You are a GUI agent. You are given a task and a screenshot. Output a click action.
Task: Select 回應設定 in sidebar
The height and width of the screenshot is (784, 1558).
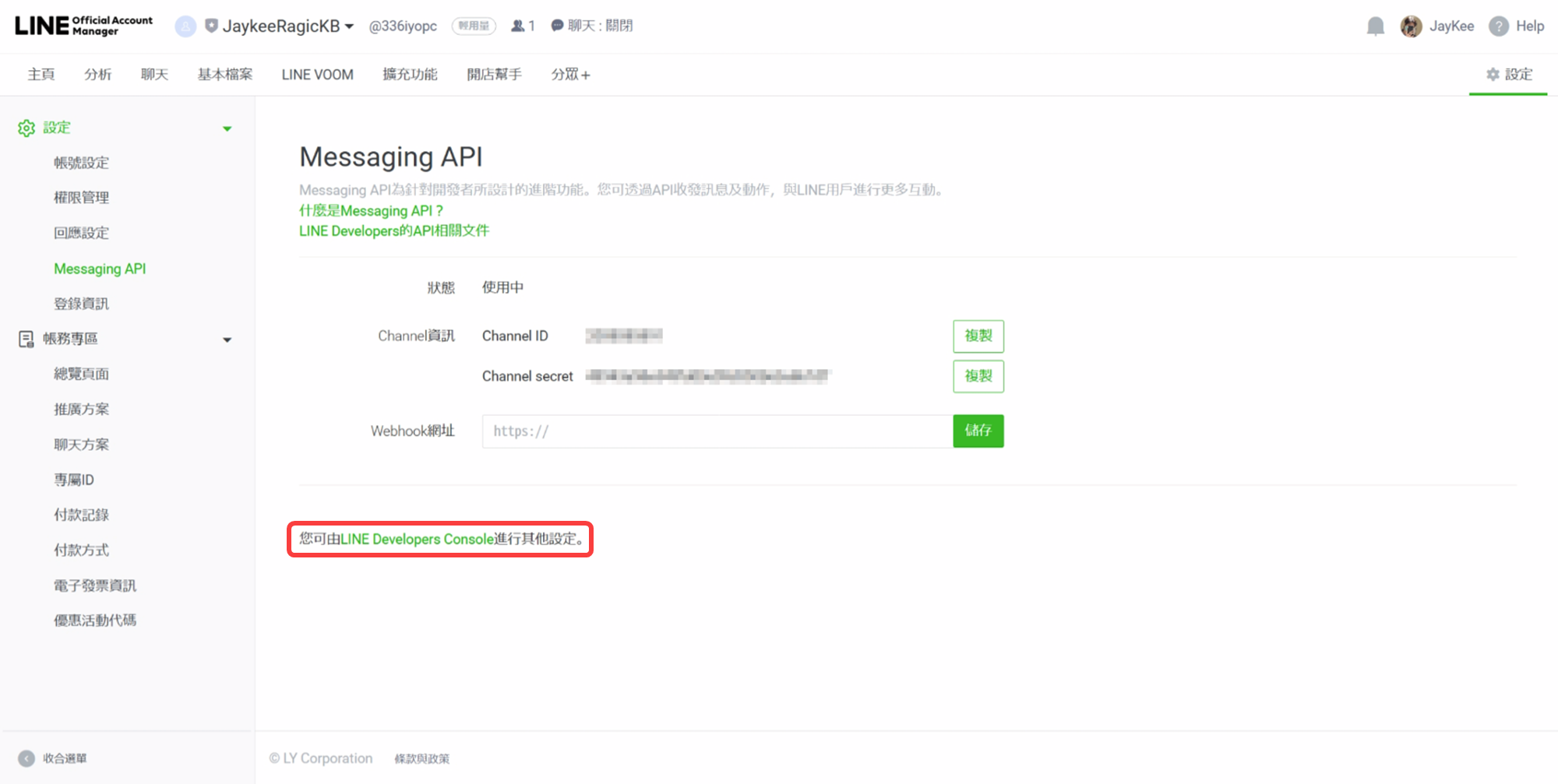82,233
